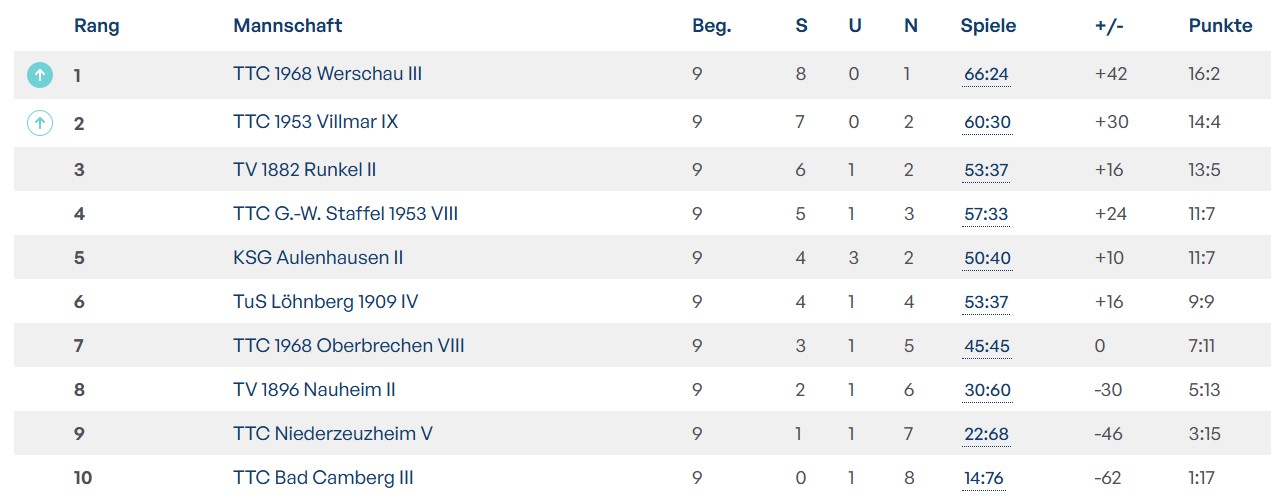This screenshot has height=502, width=1271.
Task: Click the Rang column header
Action: tap(96, 26)
